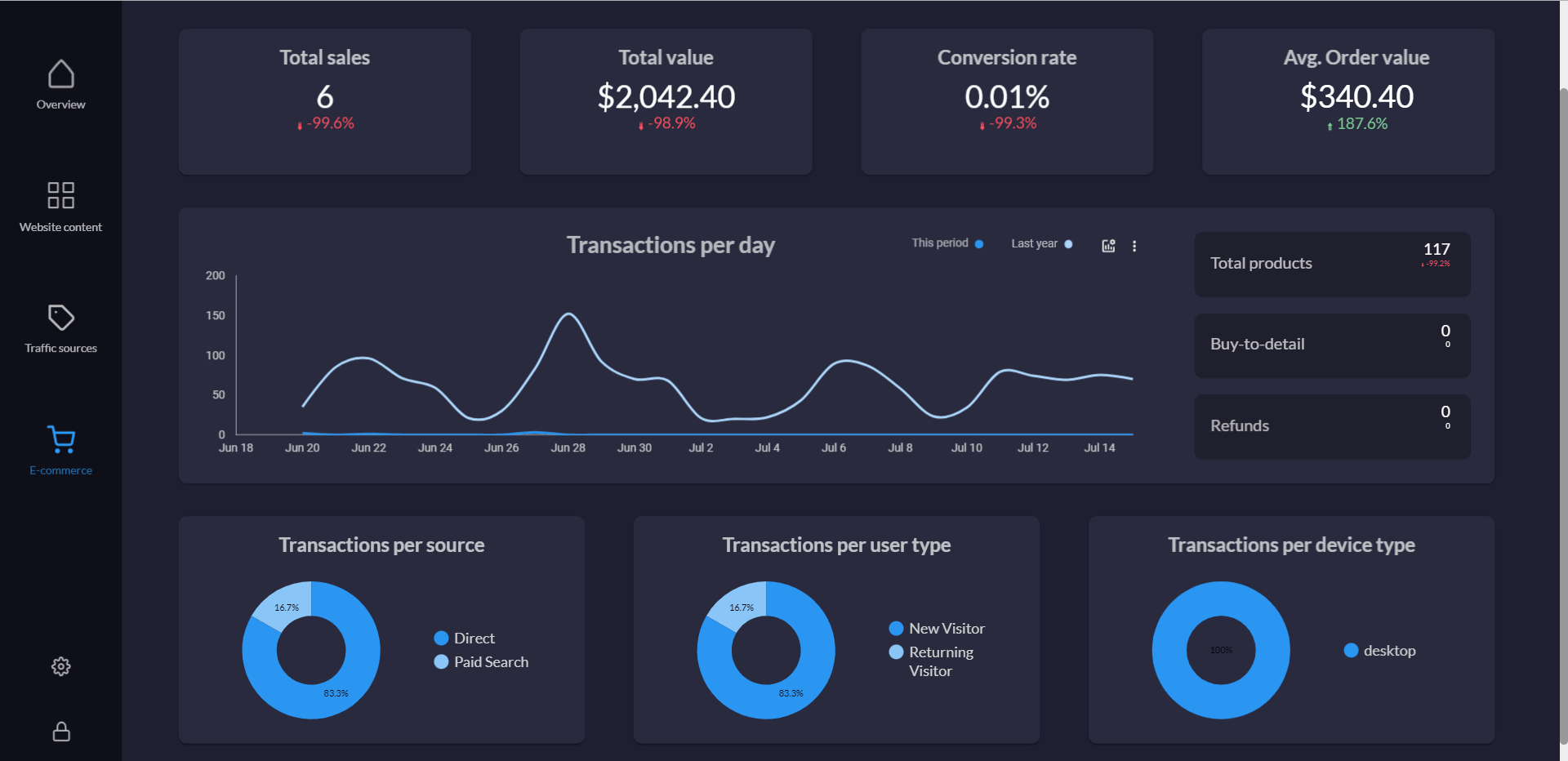Click the Refunds card

1332,426
